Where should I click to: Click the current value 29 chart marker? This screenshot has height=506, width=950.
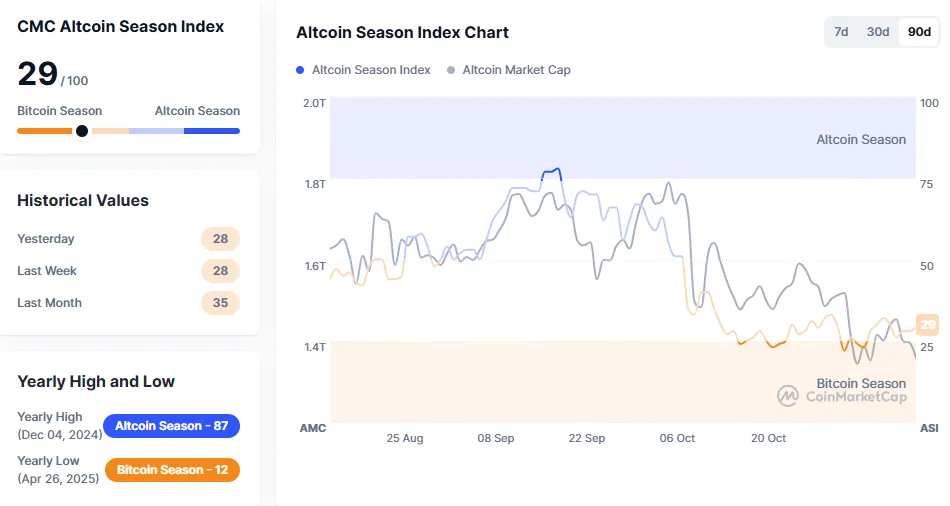(x=928, y=324)
